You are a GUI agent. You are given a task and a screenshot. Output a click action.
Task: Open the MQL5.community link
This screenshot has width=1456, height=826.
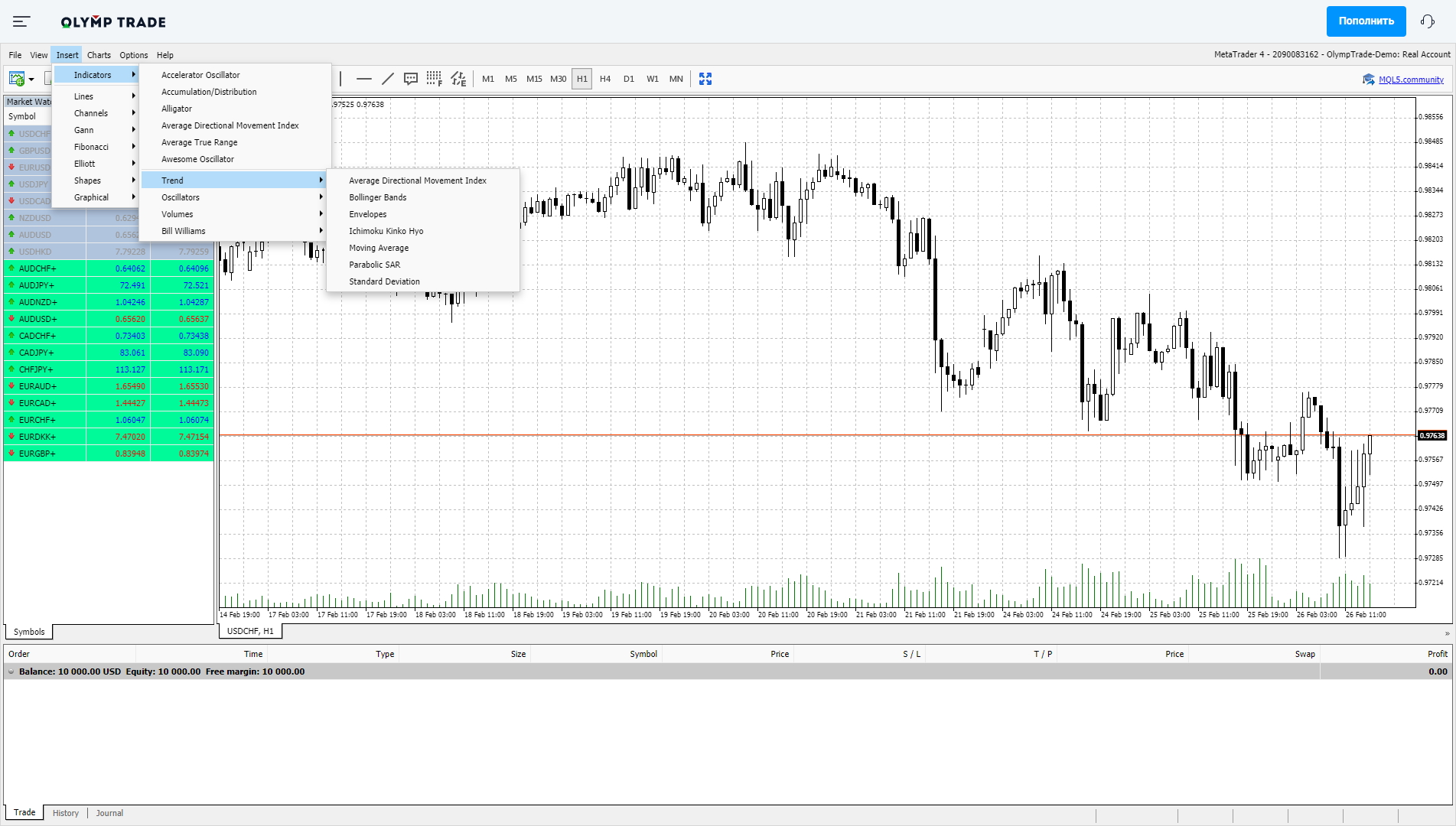pos(1410,80)
